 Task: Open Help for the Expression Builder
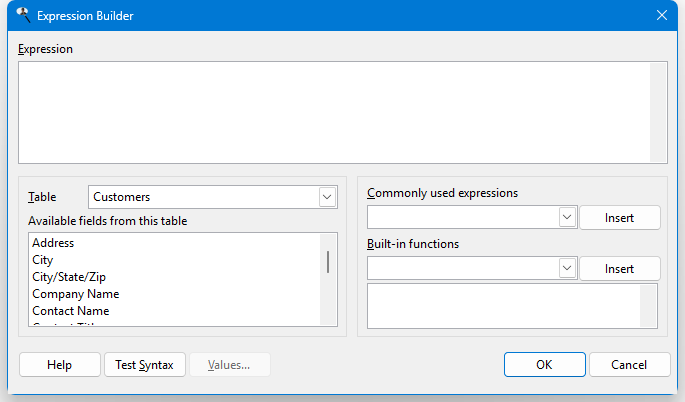click(x=60, y=365)
